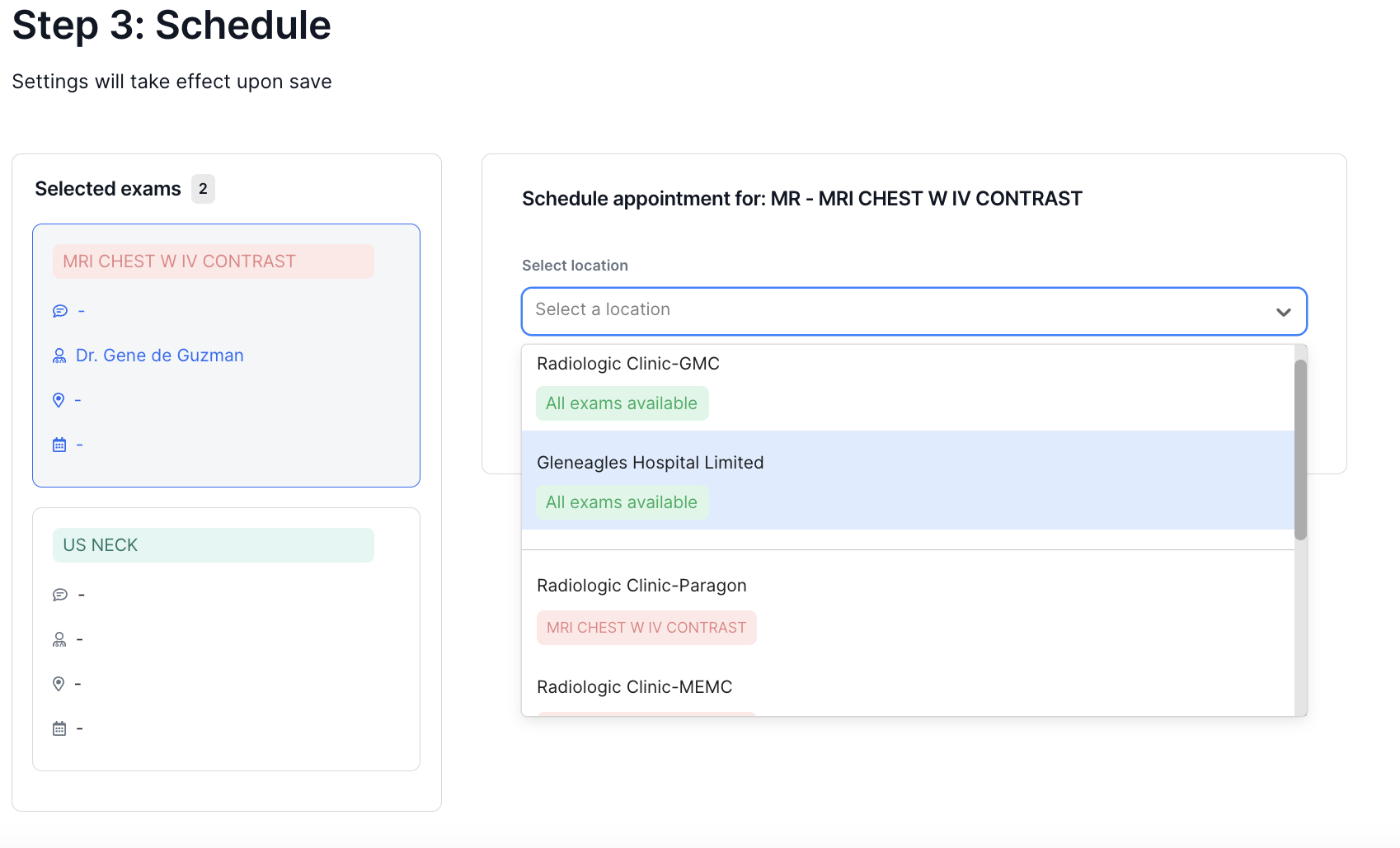Open Dr. Gene de Guzman's profile link
The image size is (1400, 848).
coord(159,355)
